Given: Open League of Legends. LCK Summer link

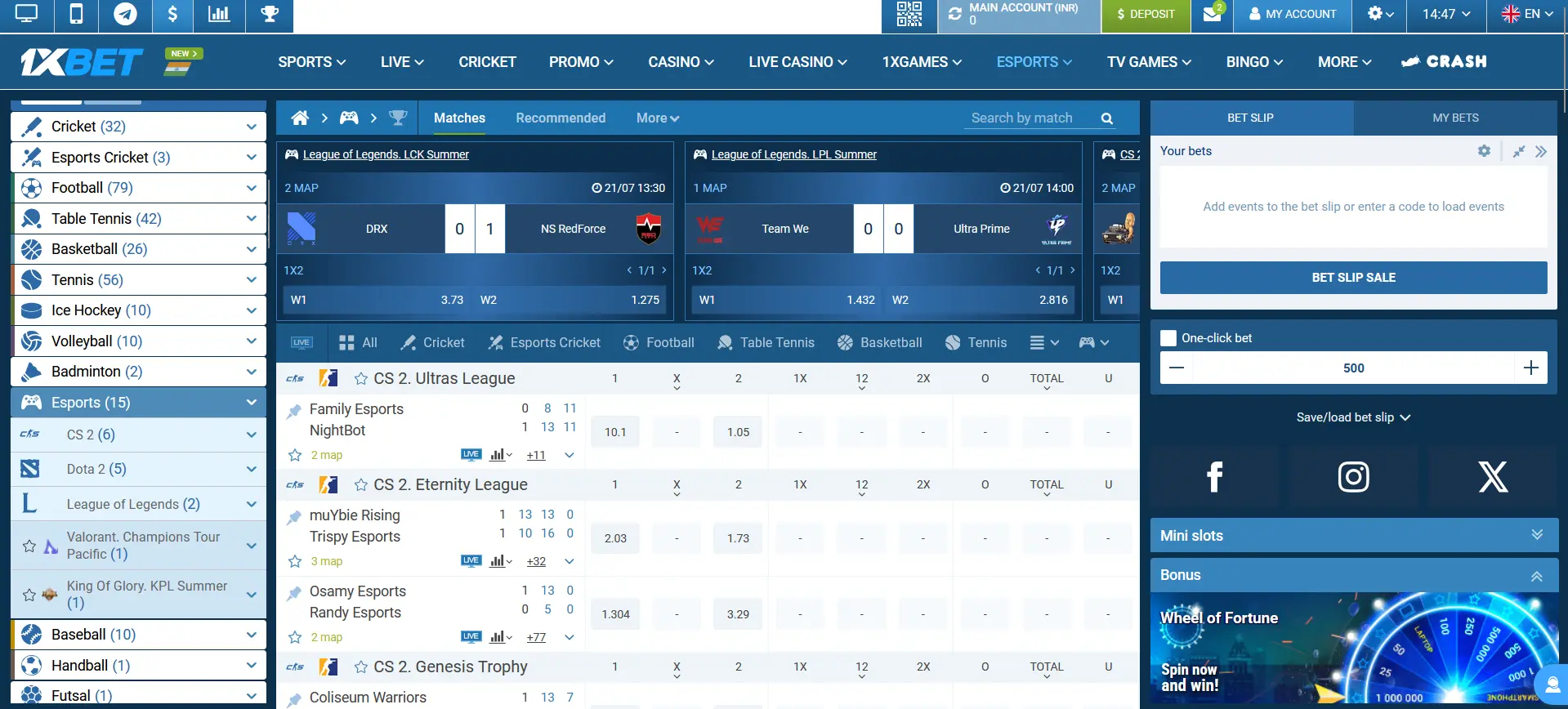Looking at the screenshot, I should [386, 154].
